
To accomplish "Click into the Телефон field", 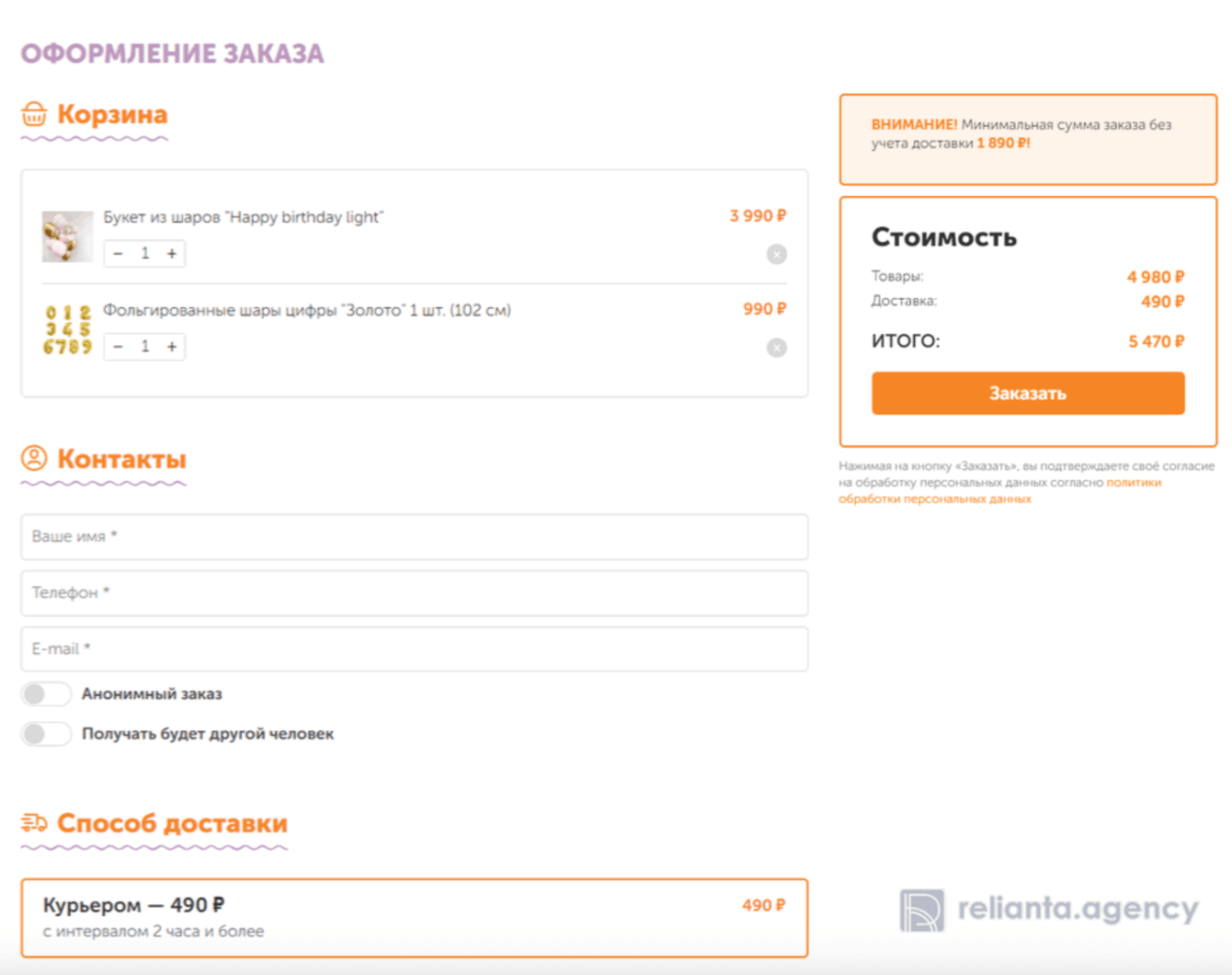I will pyautogui.click(x=414, y=593).
